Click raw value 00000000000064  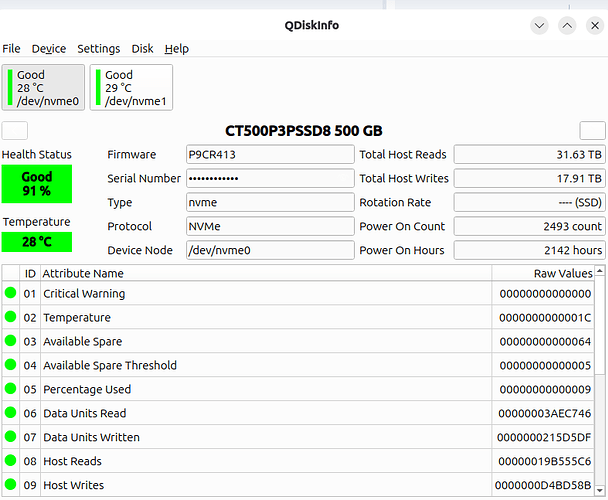point(545,342)
